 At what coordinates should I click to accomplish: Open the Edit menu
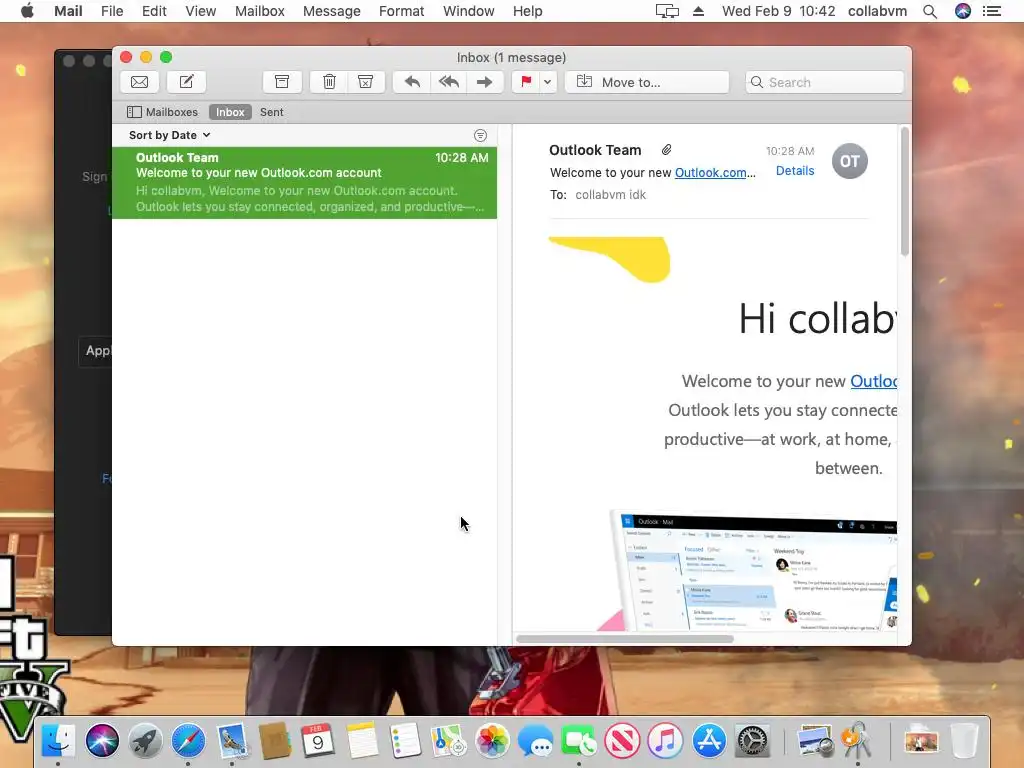(154, 11)
